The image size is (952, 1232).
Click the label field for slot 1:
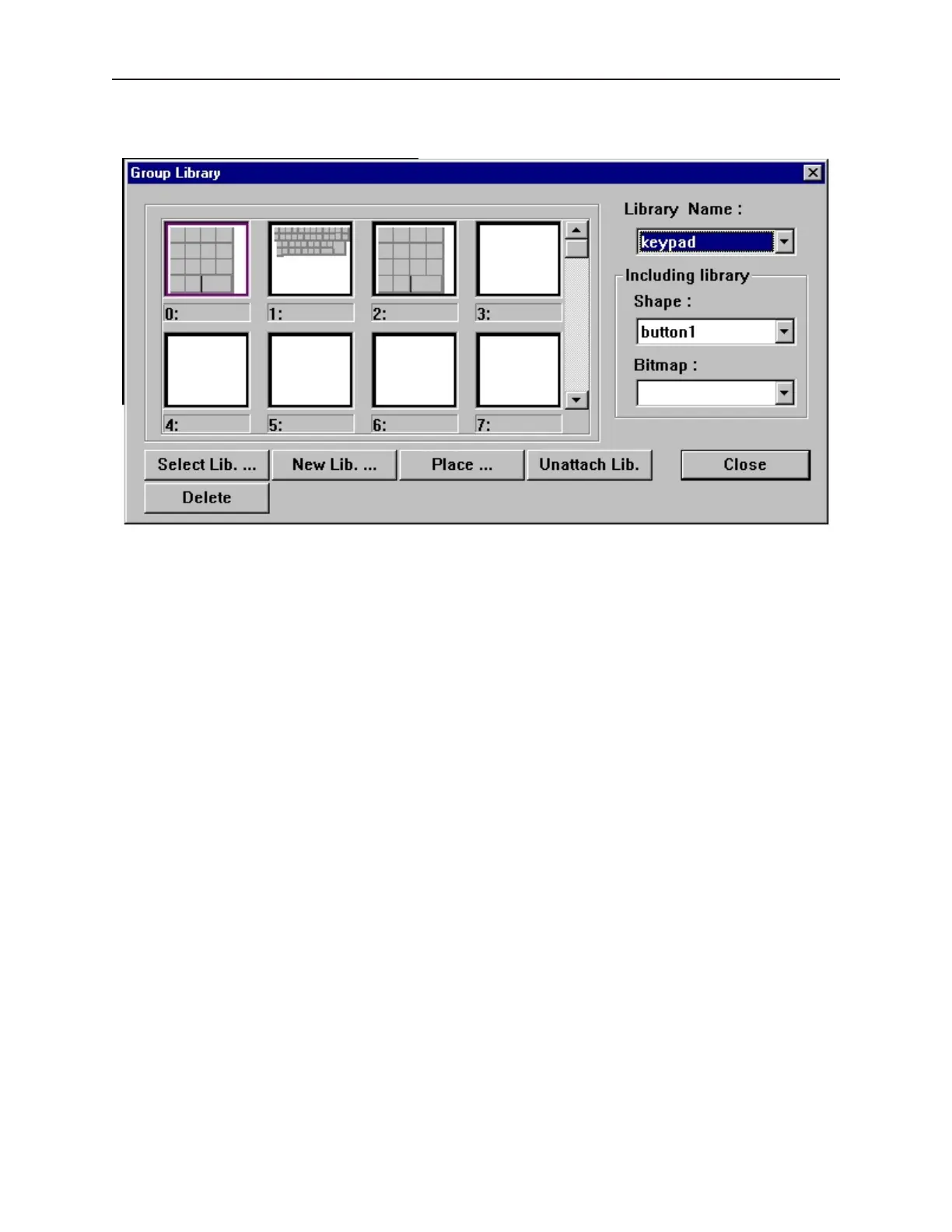310,313
